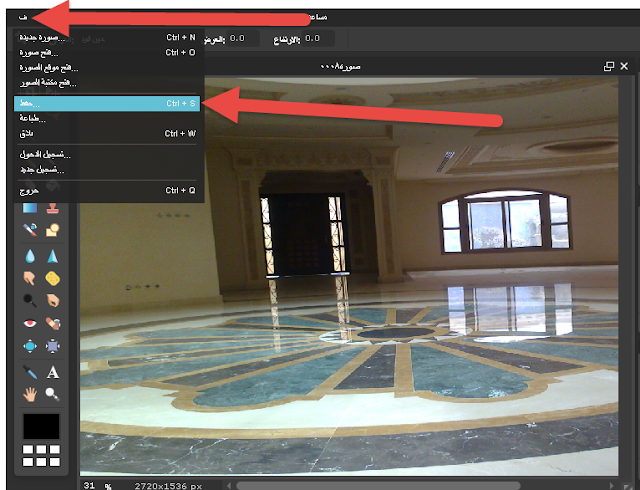The width and height of the screenshot is (640, 490).
Task: Select the Hand pan tool
Action: (30, 394)
